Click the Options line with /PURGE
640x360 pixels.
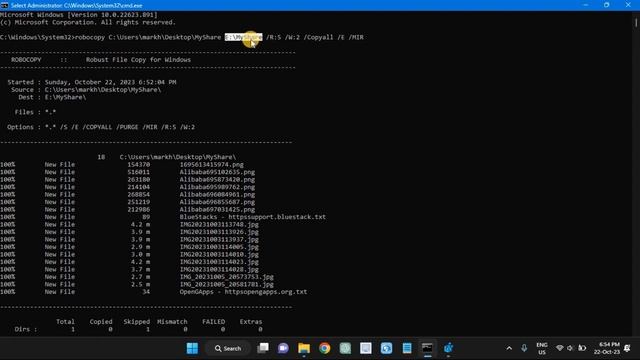click(x=101, y=127)
